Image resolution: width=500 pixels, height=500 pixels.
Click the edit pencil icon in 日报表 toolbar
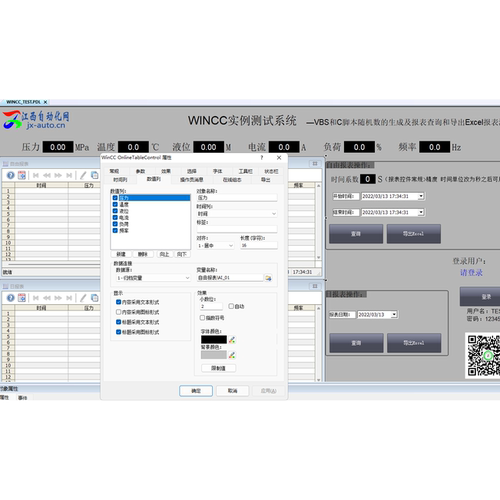pos(83,298)
